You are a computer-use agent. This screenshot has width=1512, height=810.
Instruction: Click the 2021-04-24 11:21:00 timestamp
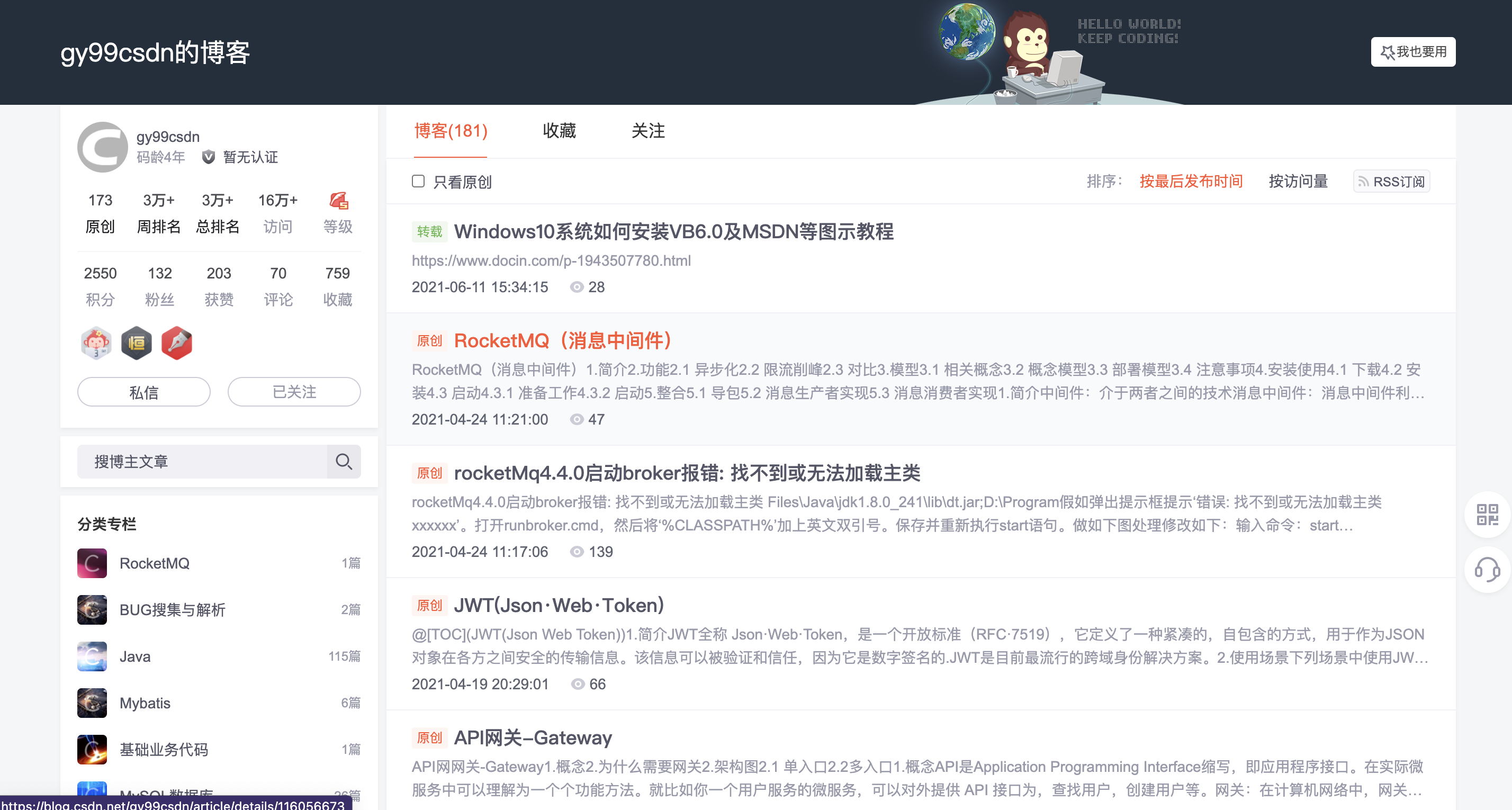click(x=480, y=420)
